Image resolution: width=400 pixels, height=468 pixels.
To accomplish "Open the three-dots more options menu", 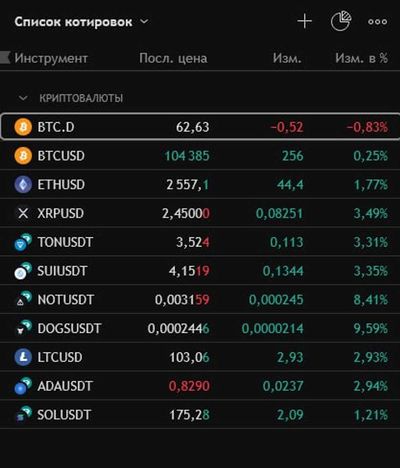I will coord(377,22).
